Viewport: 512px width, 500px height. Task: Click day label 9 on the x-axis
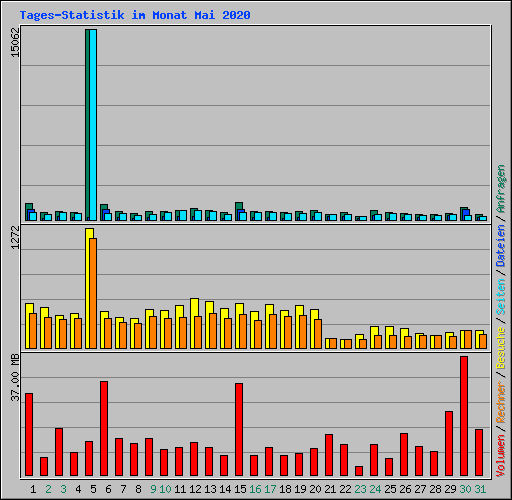point(153,489)
